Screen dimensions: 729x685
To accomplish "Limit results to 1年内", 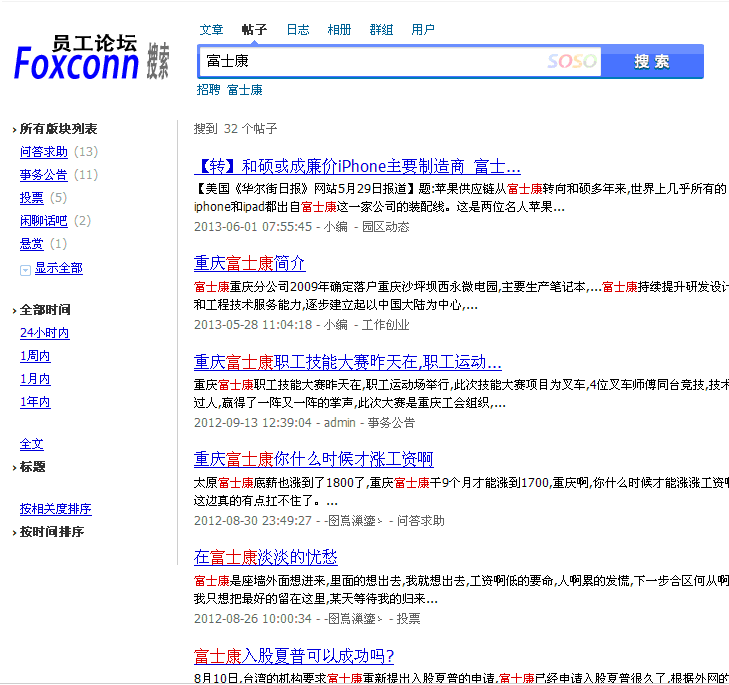I will coord(35,402).
